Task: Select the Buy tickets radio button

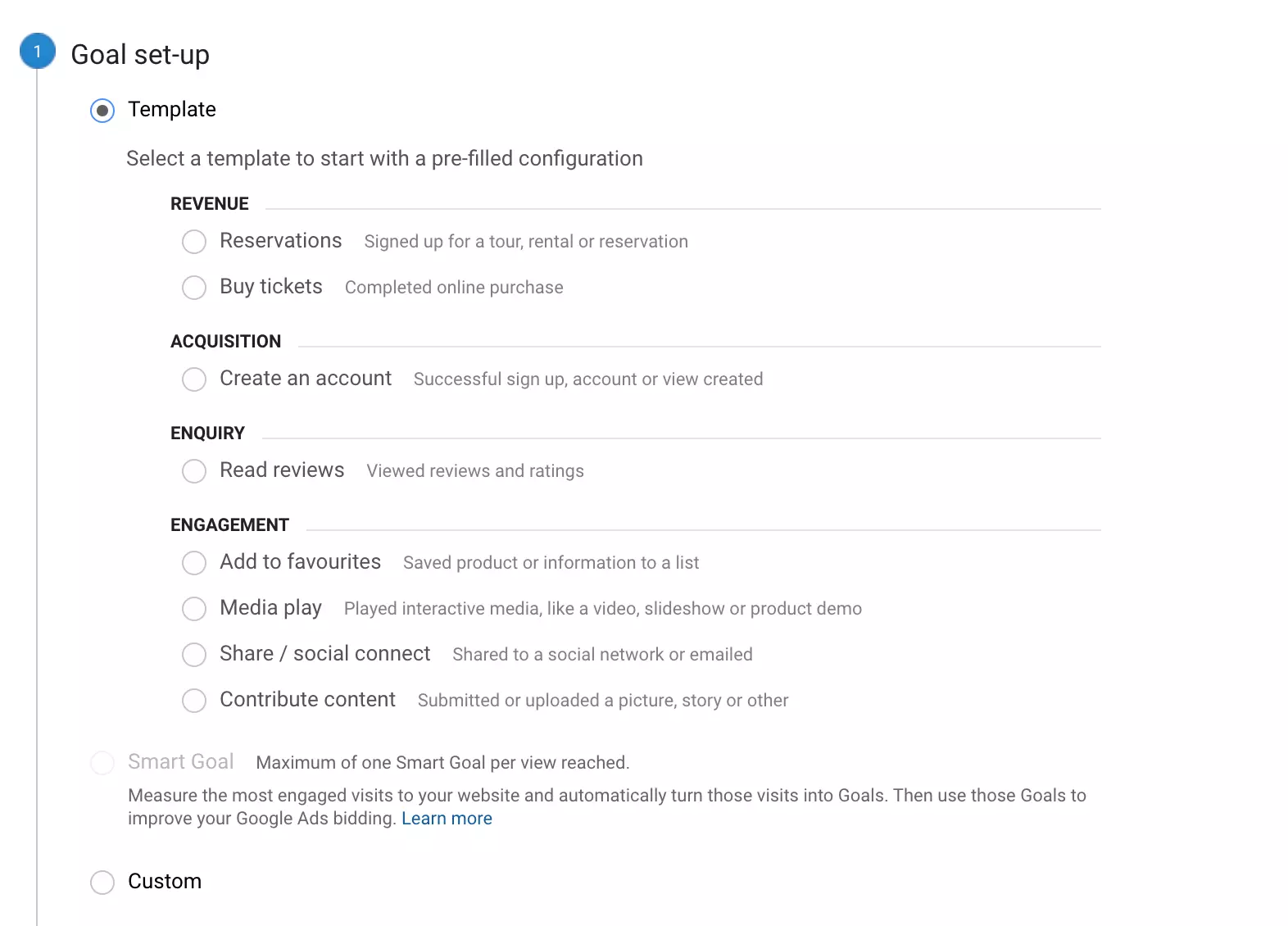Action: point(194,288)
